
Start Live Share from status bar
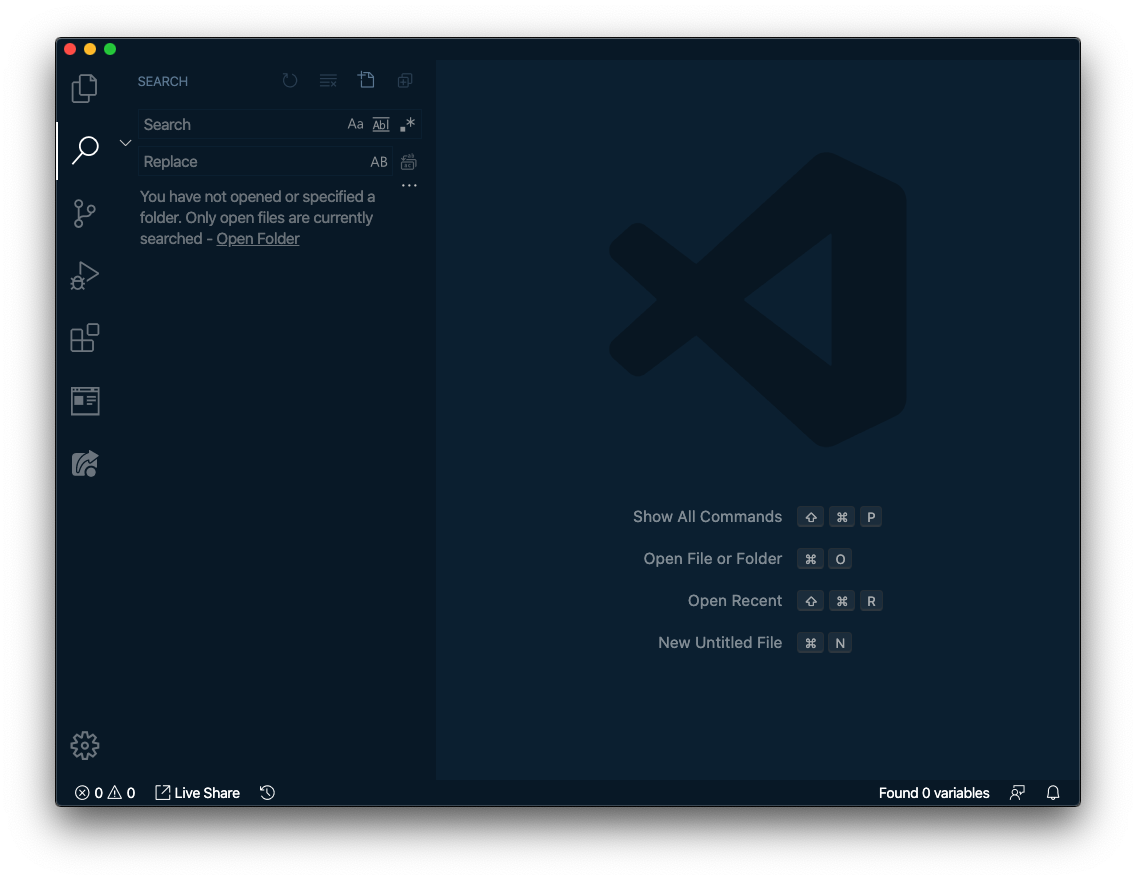(x=197, y=793)
